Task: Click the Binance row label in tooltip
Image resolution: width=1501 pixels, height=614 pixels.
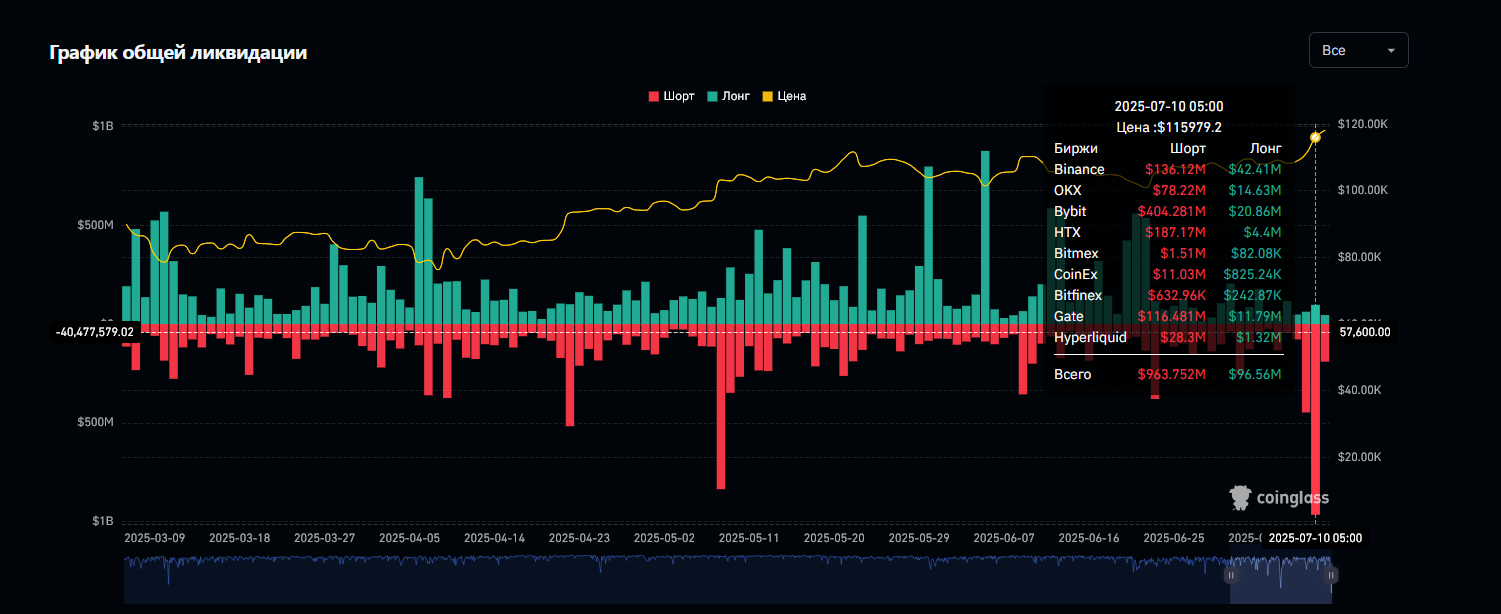Action: pyautogui.click(x=1079, y=169)
